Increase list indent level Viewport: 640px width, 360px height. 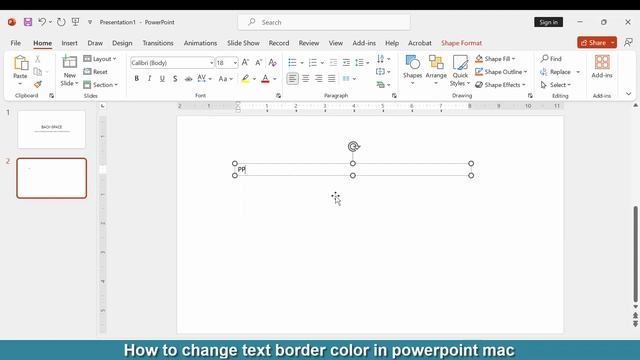tap(346, 62)
